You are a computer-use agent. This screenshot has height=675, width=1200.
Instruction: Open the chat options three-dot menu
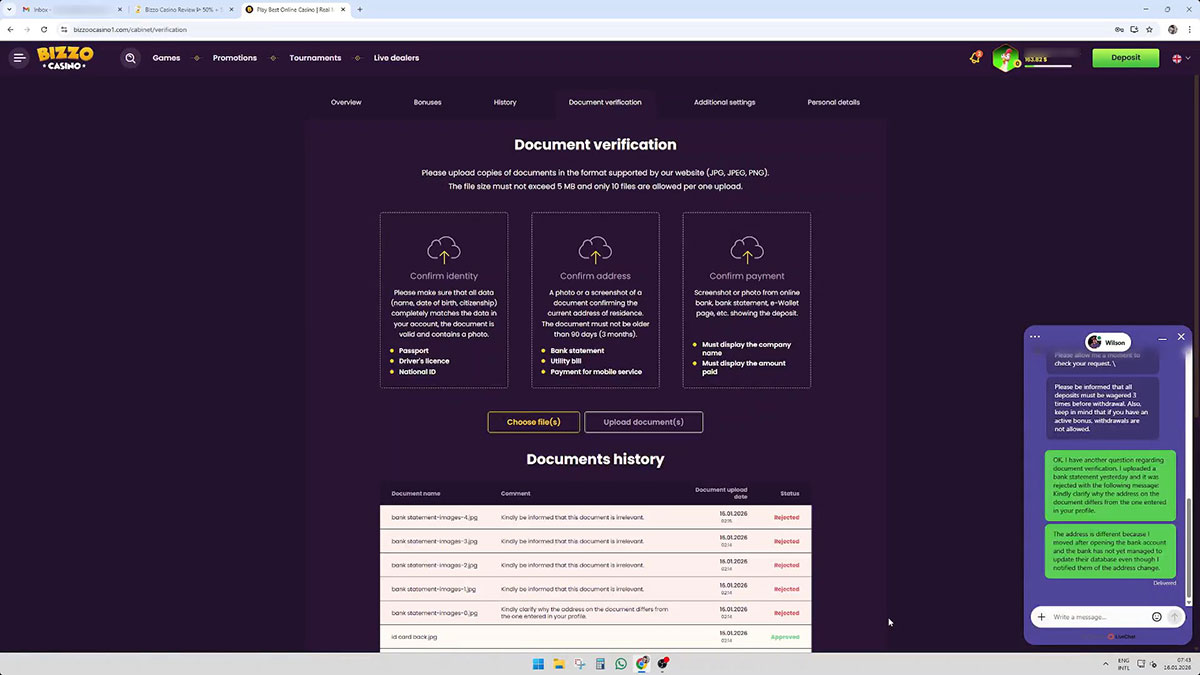(1035, 337)
